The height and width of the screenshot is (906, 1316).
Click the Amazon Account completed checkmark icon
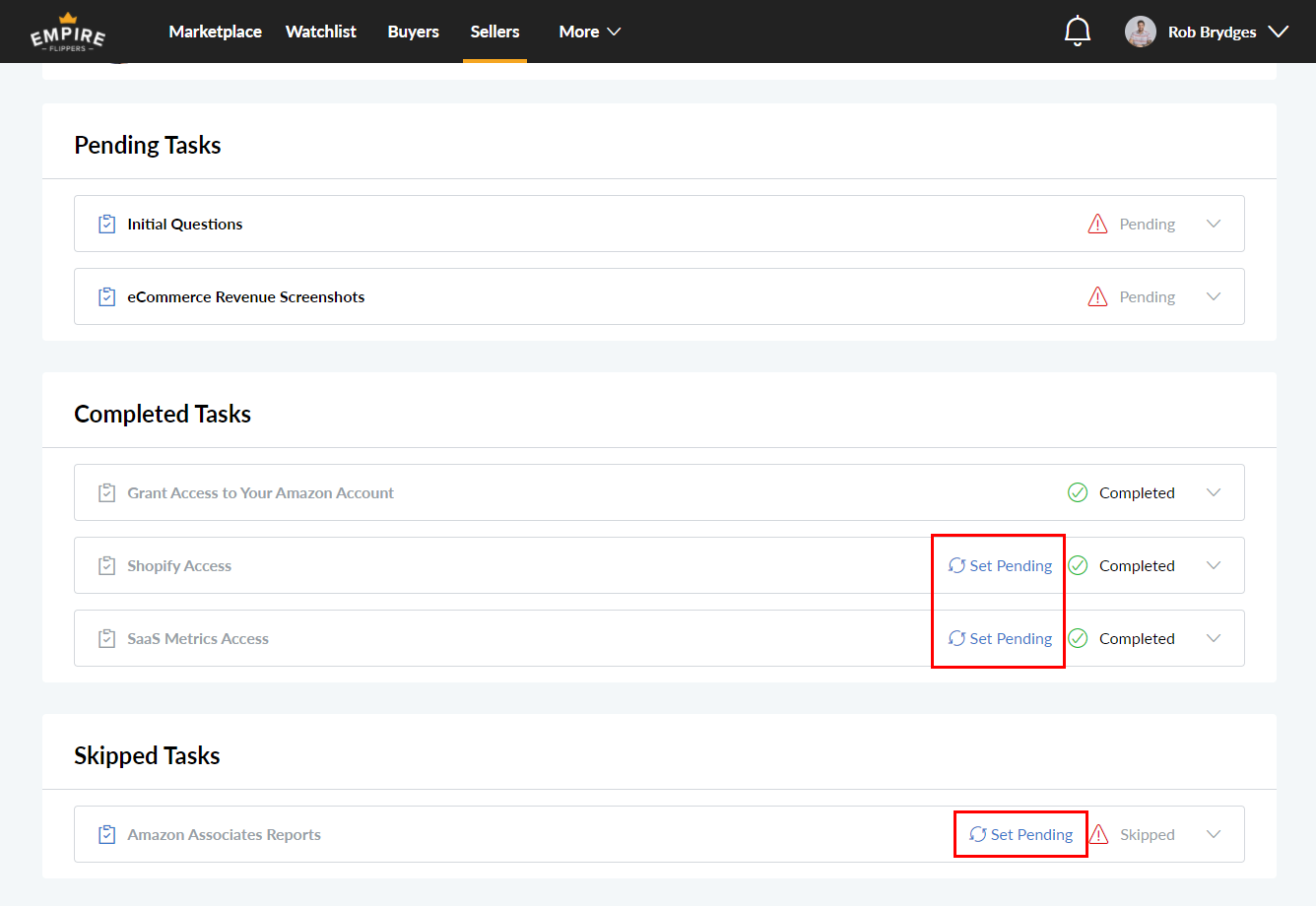coord(1078,492)
